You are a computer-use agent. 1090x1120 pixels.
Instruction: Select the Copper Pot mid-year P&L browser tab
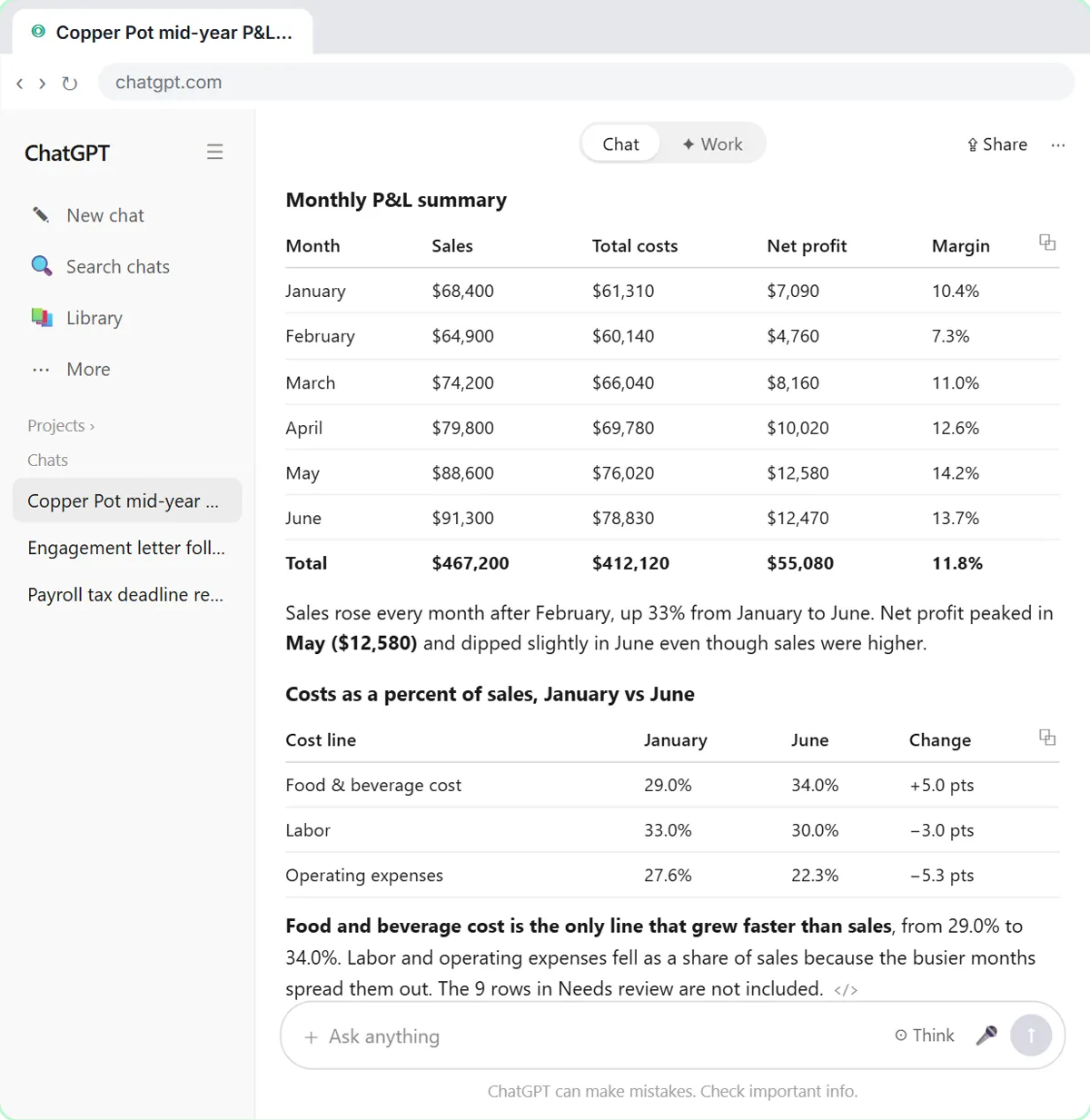coord(163,33)
